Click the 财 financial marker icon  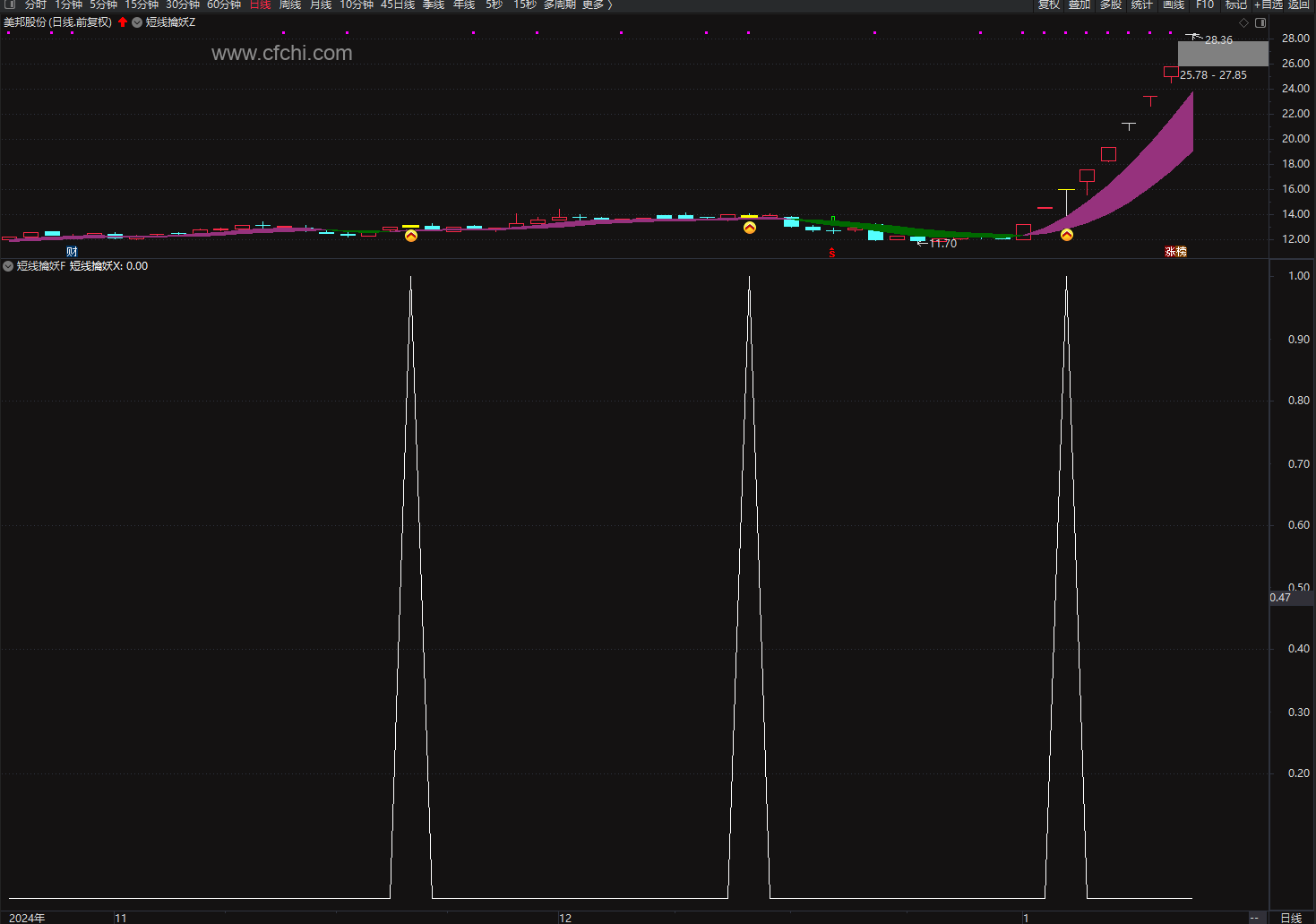point(72,252)
